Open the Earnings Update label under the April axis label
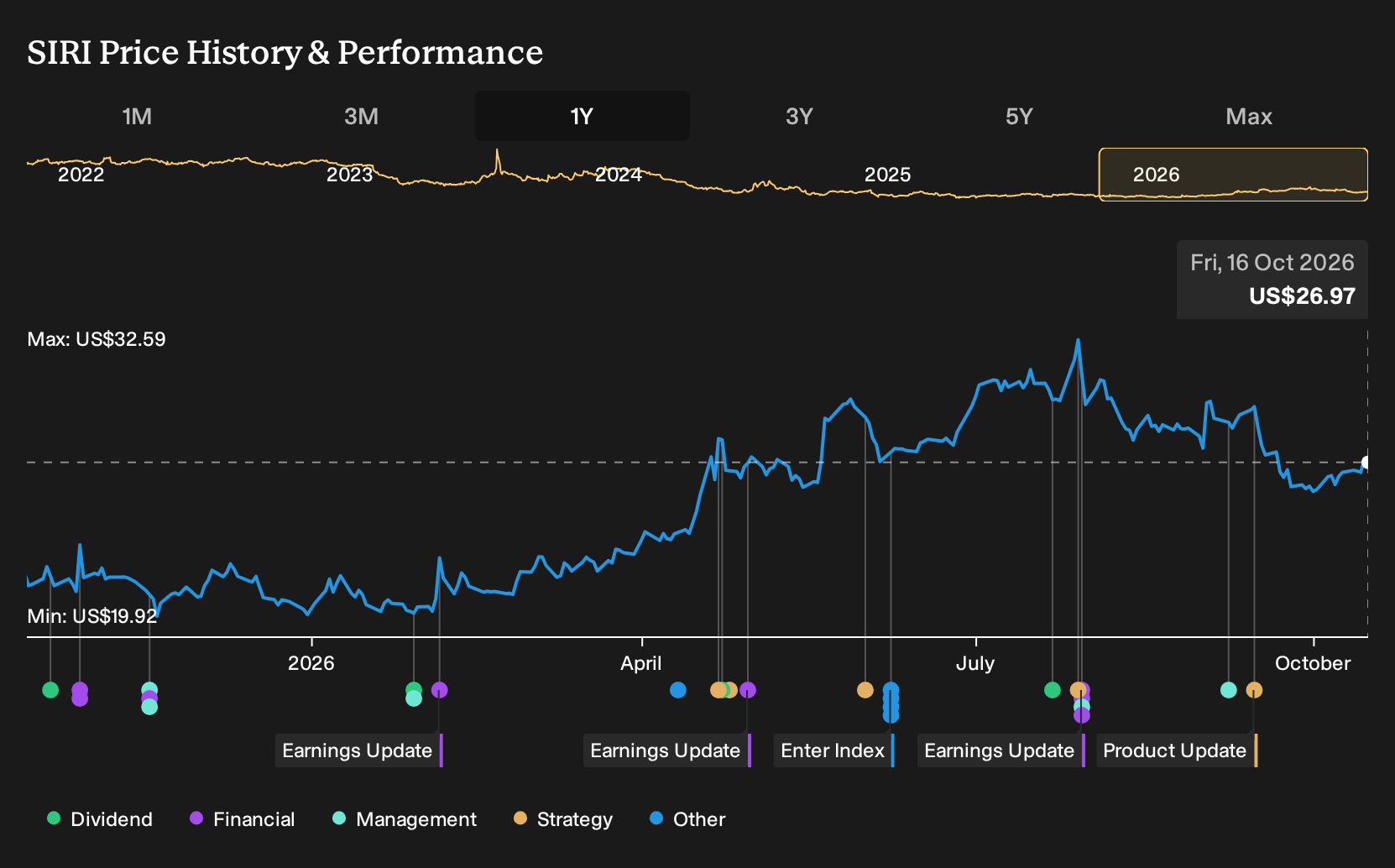 pyautogui.click(x=666, y=750)
